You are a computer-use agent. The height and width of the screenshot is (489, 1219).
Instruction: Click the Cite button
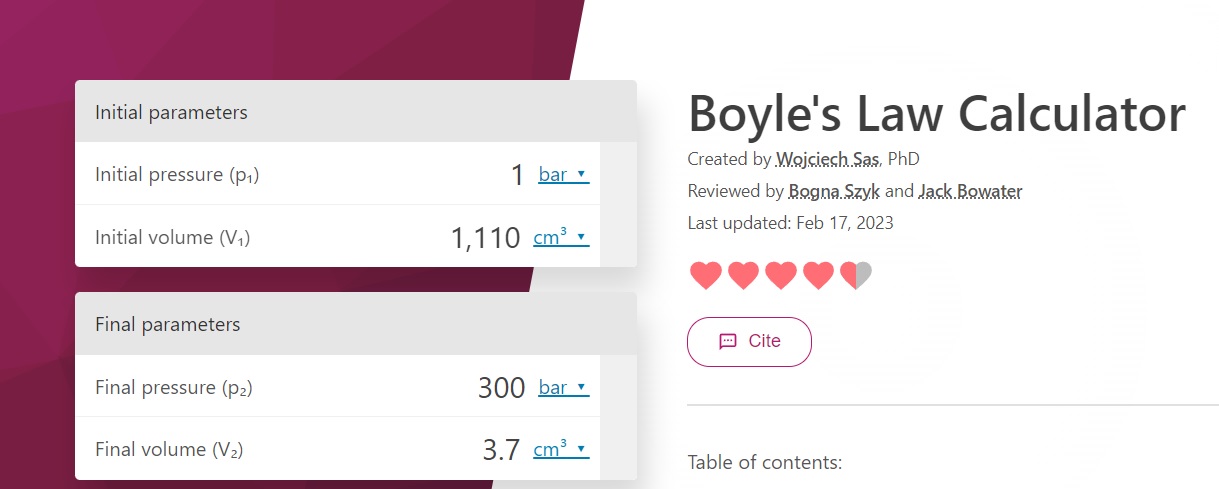coord(749,341)
